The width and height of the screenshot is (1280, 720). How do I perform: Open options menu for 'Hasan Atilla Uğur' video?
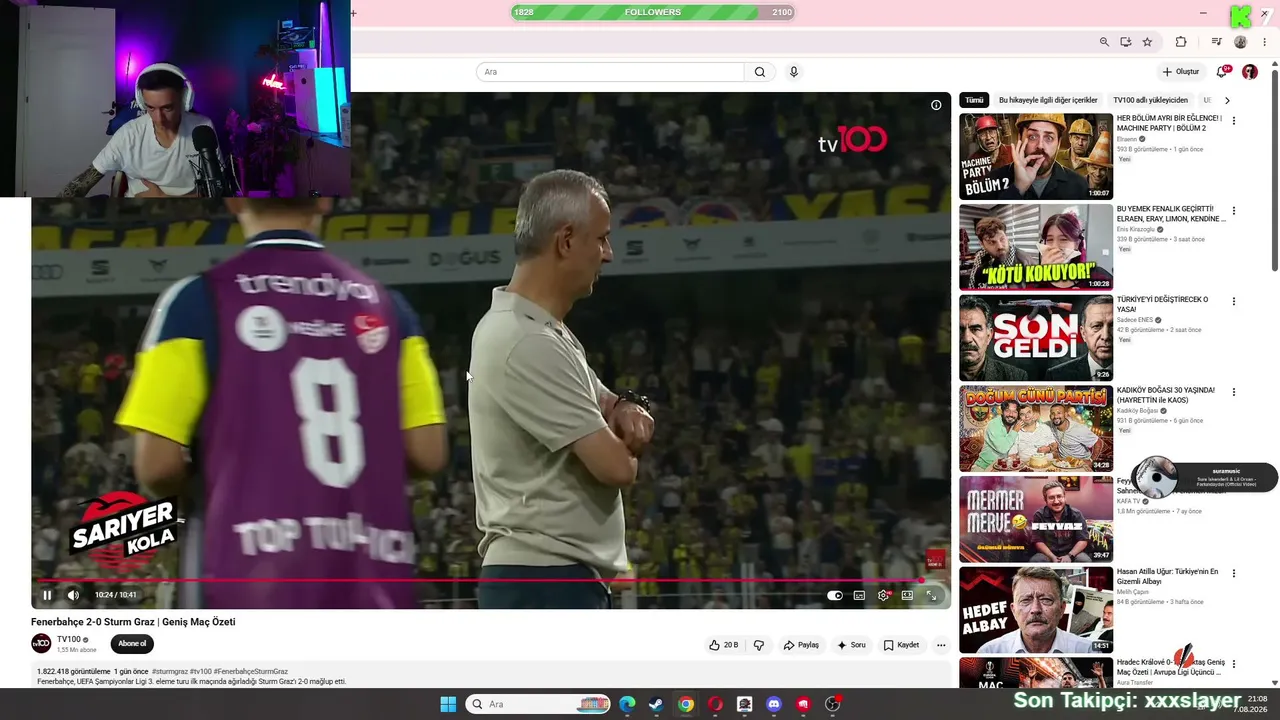click(x=1234, y=573)
